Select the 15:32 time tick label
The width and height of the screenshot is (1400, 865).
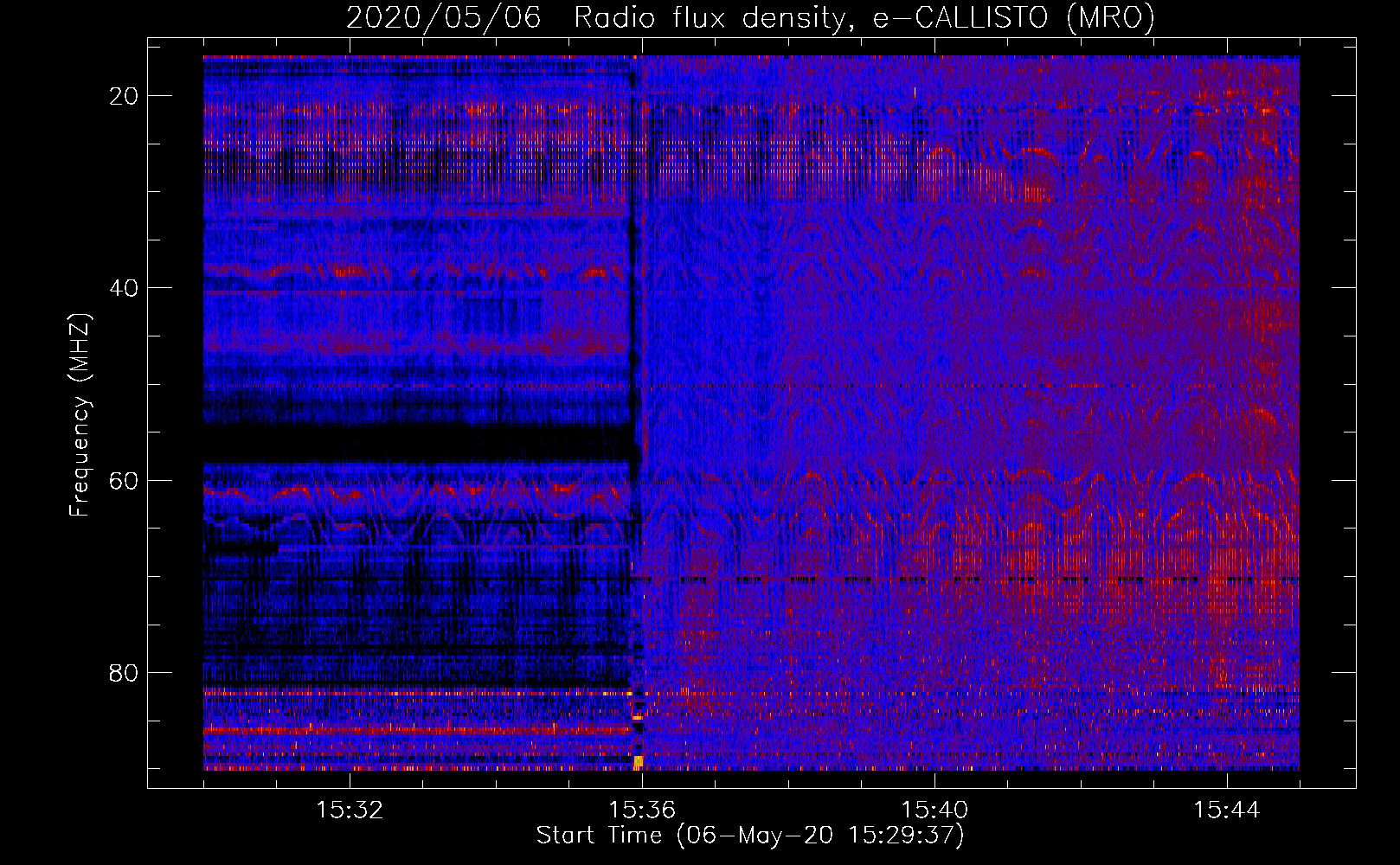click(350, 811)
